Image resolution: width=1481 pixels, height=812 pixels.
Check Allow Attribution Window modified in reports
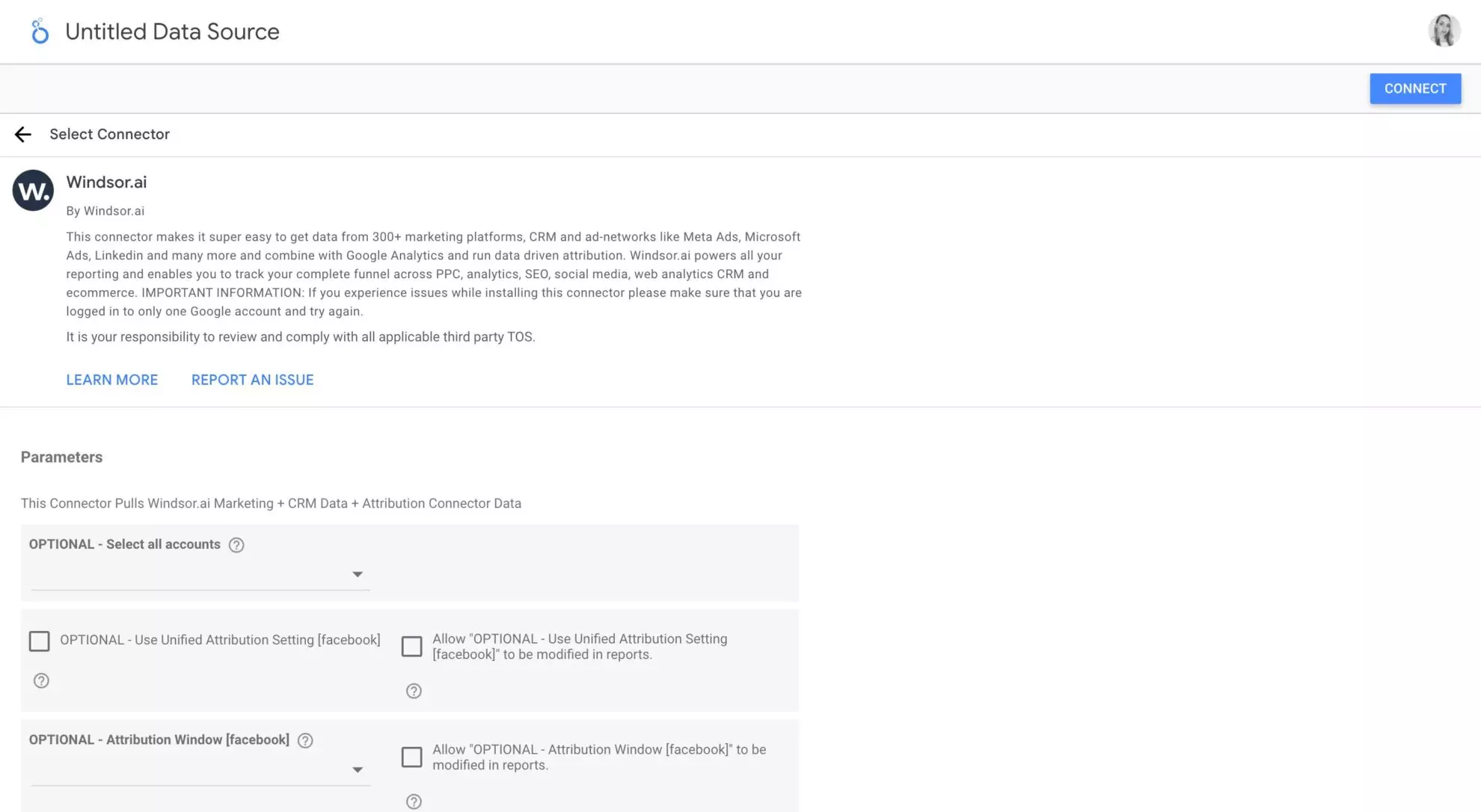412,757
